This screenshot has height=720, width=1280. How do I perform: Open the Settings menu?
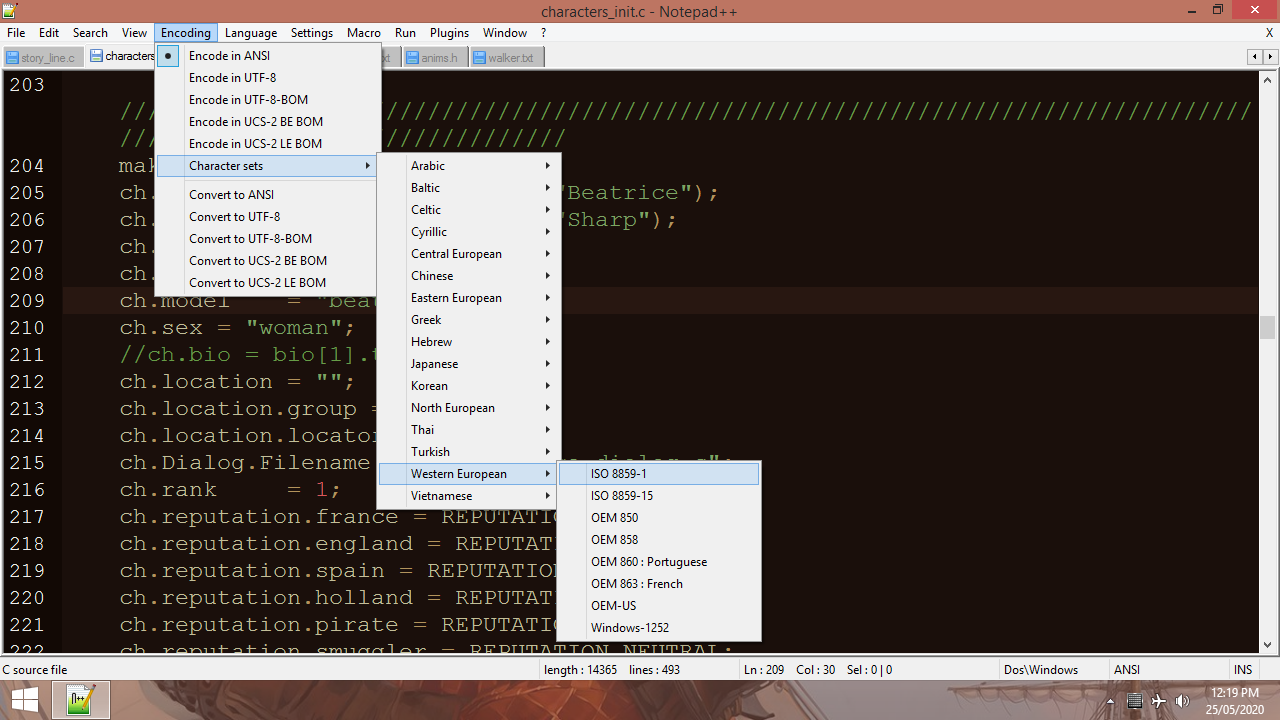pos(312,33)
